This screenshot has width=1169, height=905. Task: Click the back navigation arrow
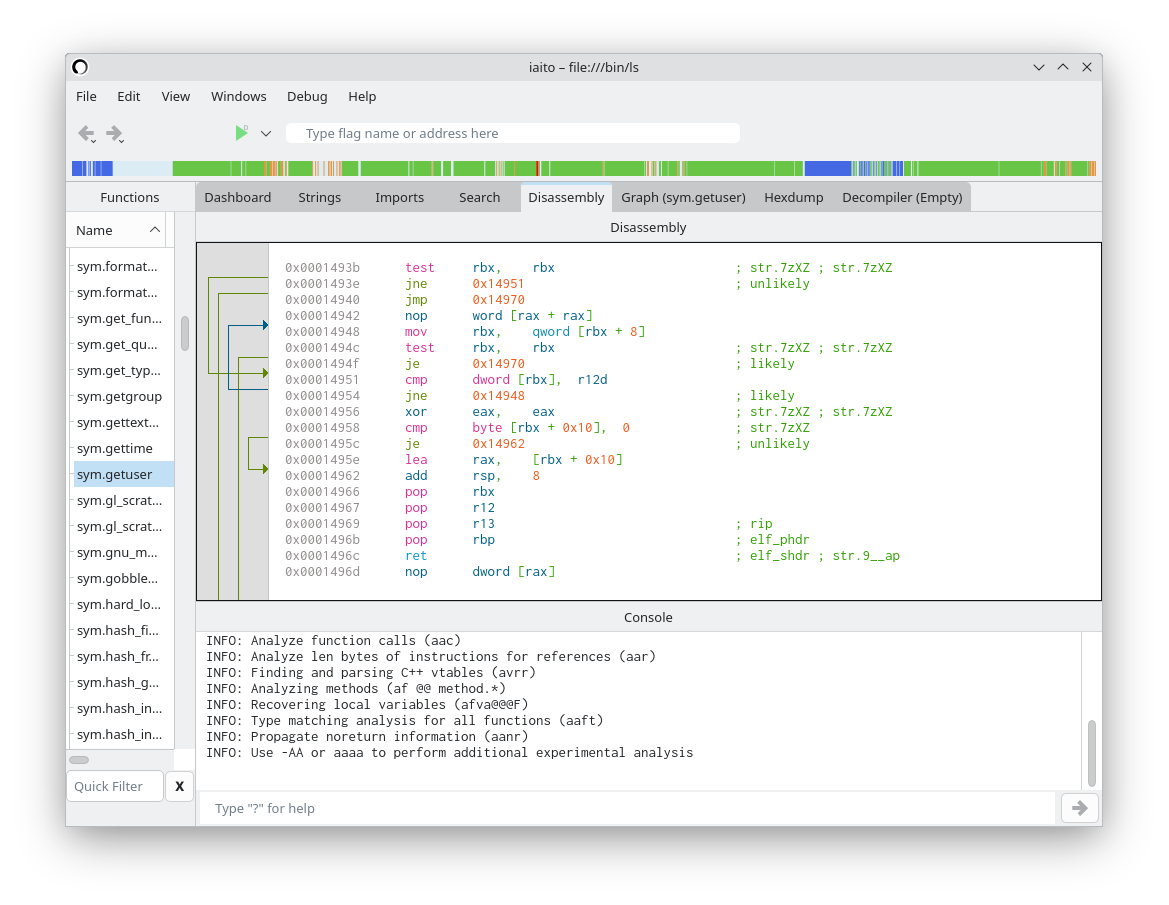(86, 133)
